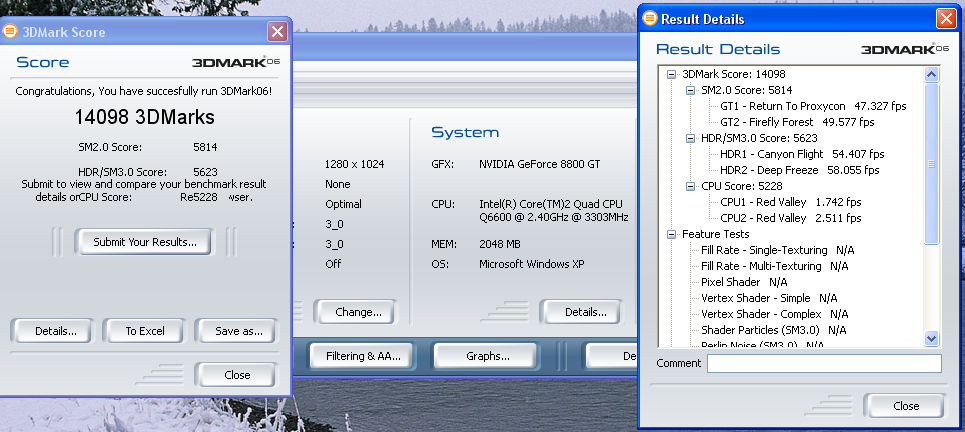This screenshot has height=432, width=965.
Task: Select Shader Particles (SM3.0) row
Action: pyautogui.click(x=773, y=330)
